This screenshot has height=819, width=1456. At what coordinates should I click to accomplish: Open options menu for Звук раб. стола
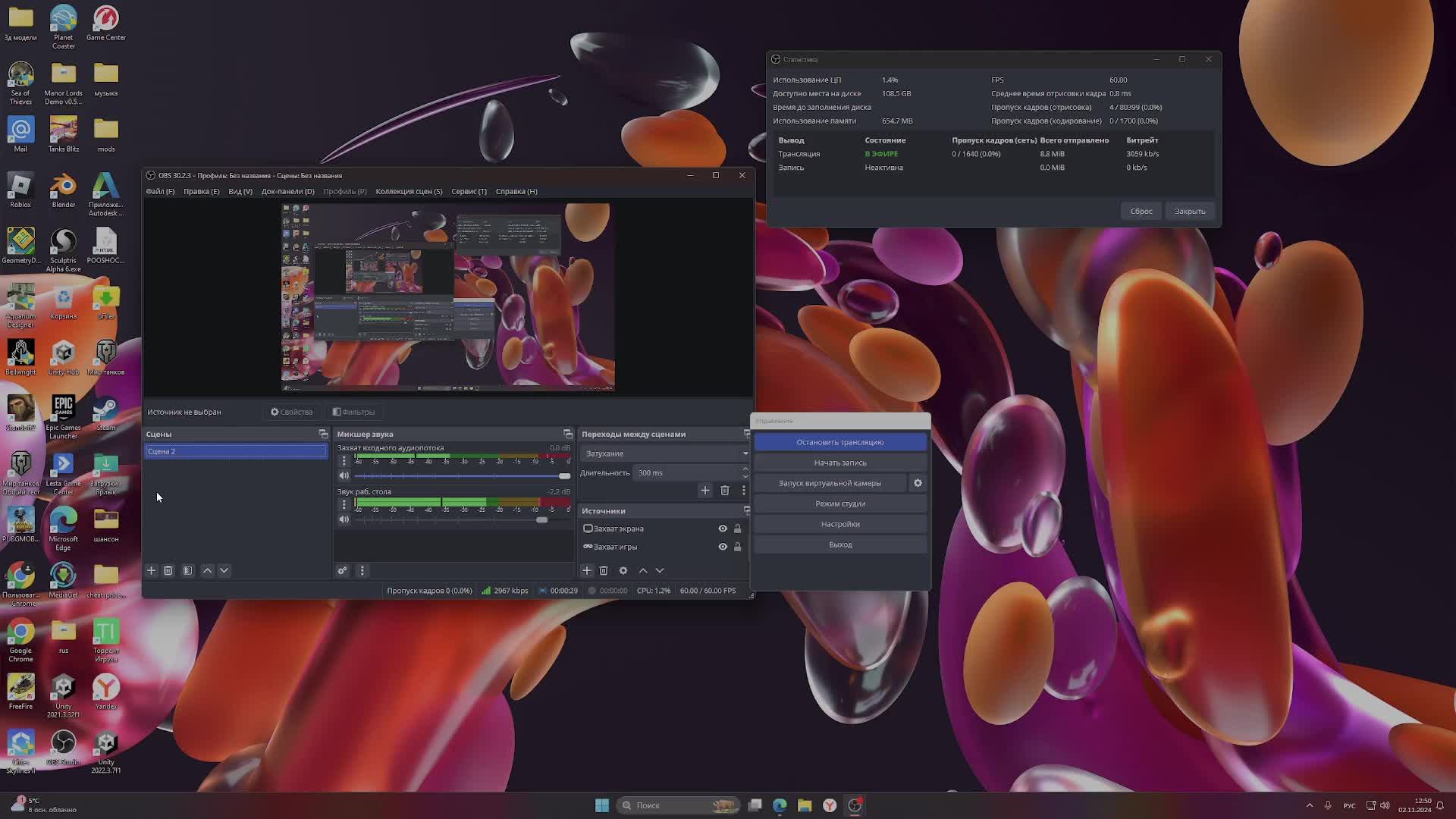[344, 504]
